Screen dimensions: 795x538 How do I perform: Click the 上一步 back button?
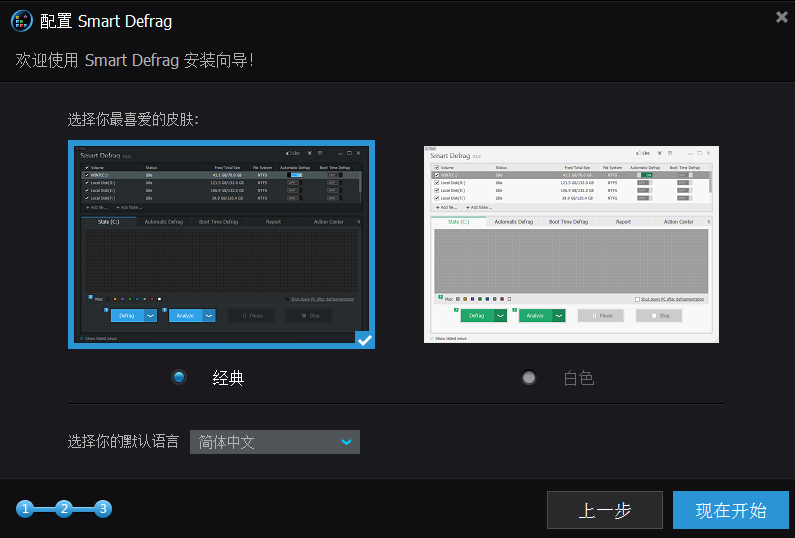[x=604, y=510]
